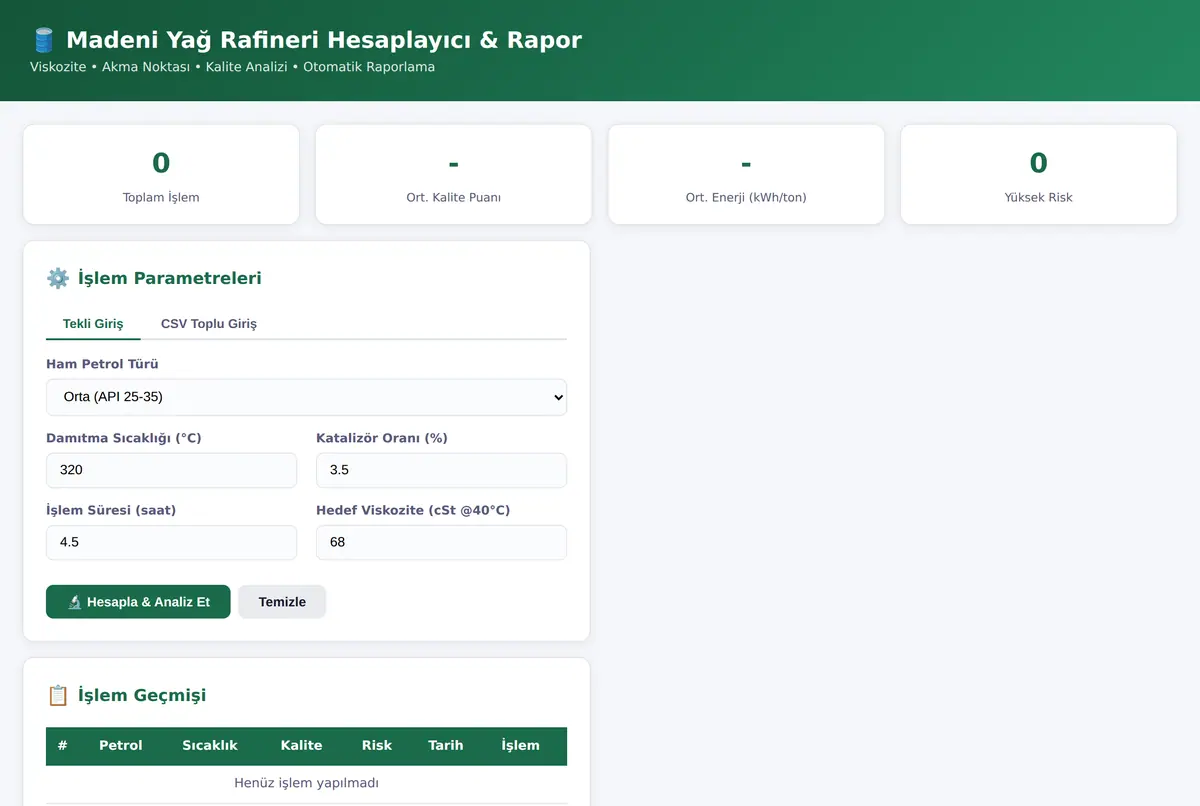
Task: Click the Petrol column header
Action: pos(121,745)
